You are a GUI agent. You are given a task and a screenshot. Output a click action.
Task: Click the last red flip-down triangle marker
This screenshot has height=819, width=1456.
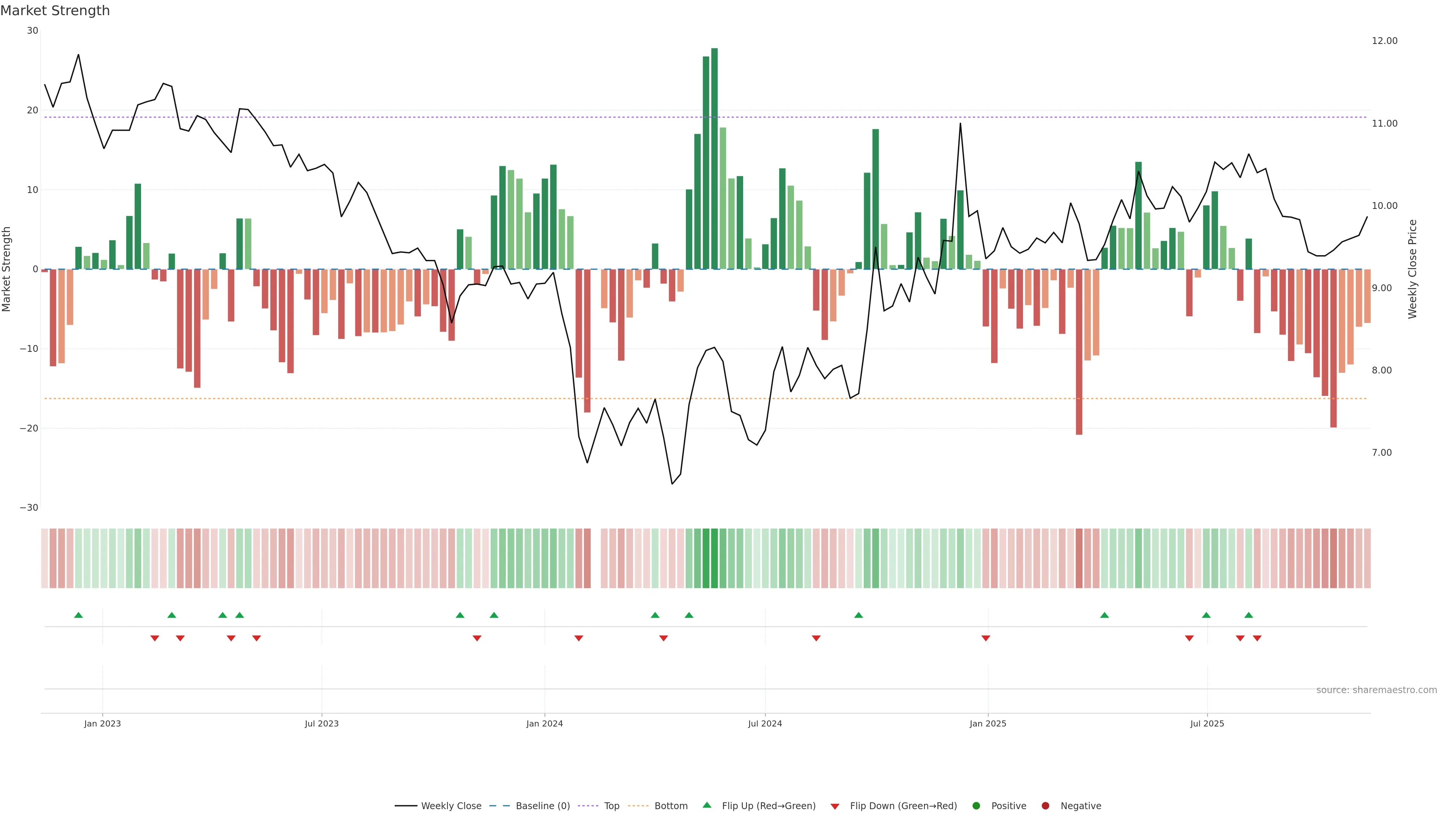click(1257, 638)
